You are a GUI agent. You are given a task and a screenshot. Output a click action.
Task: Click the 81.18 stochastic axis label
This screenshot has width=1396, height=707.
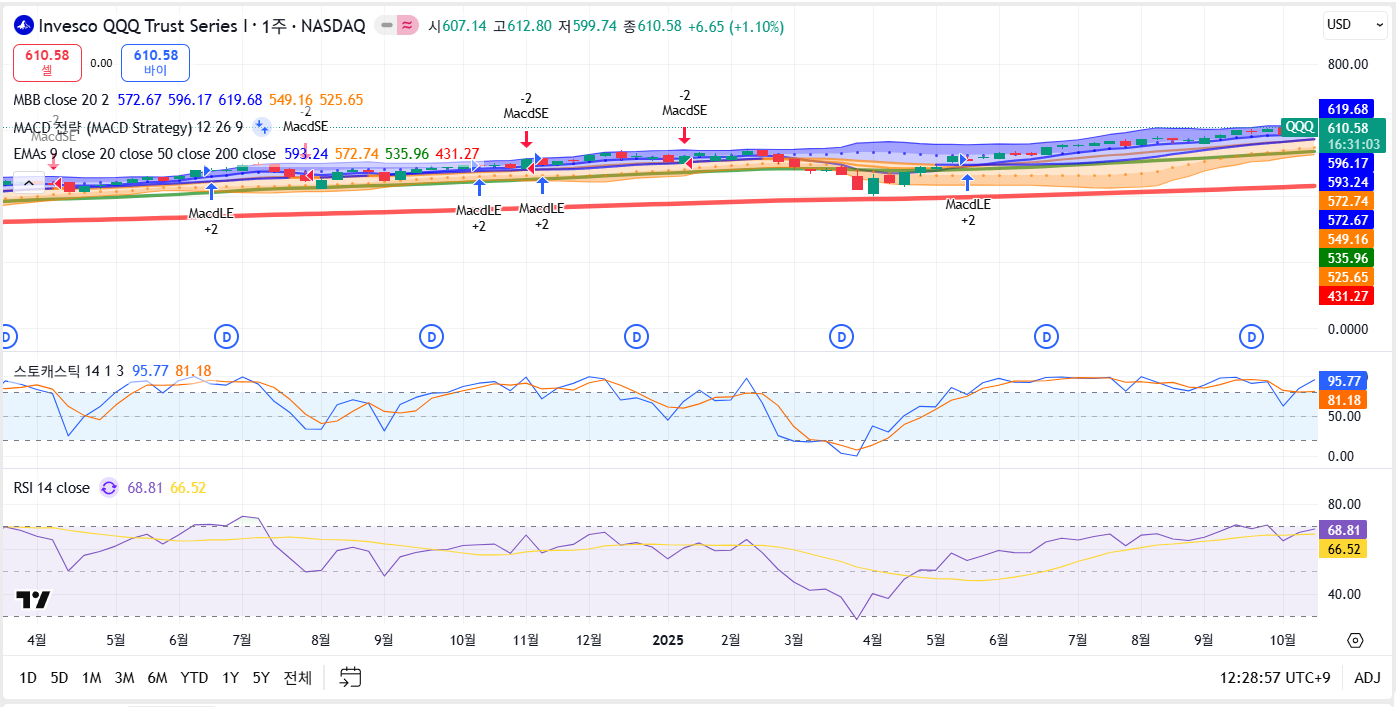point(1344,400)
